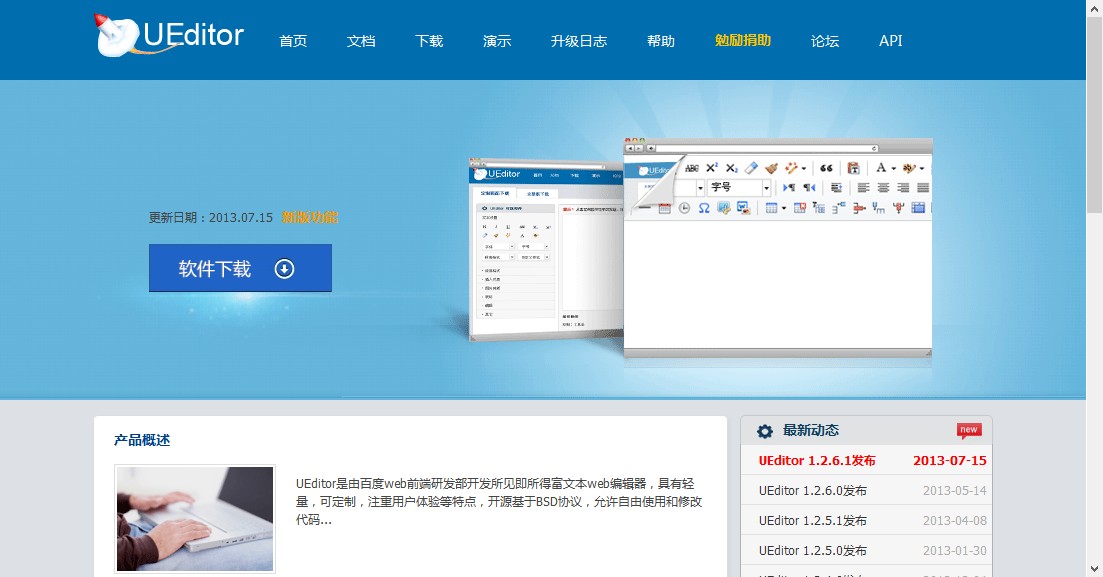This screenshot has width=1103, height=577.
Task: Open 论坛 in the navigation bar
Action: click(x=824, y=41)
